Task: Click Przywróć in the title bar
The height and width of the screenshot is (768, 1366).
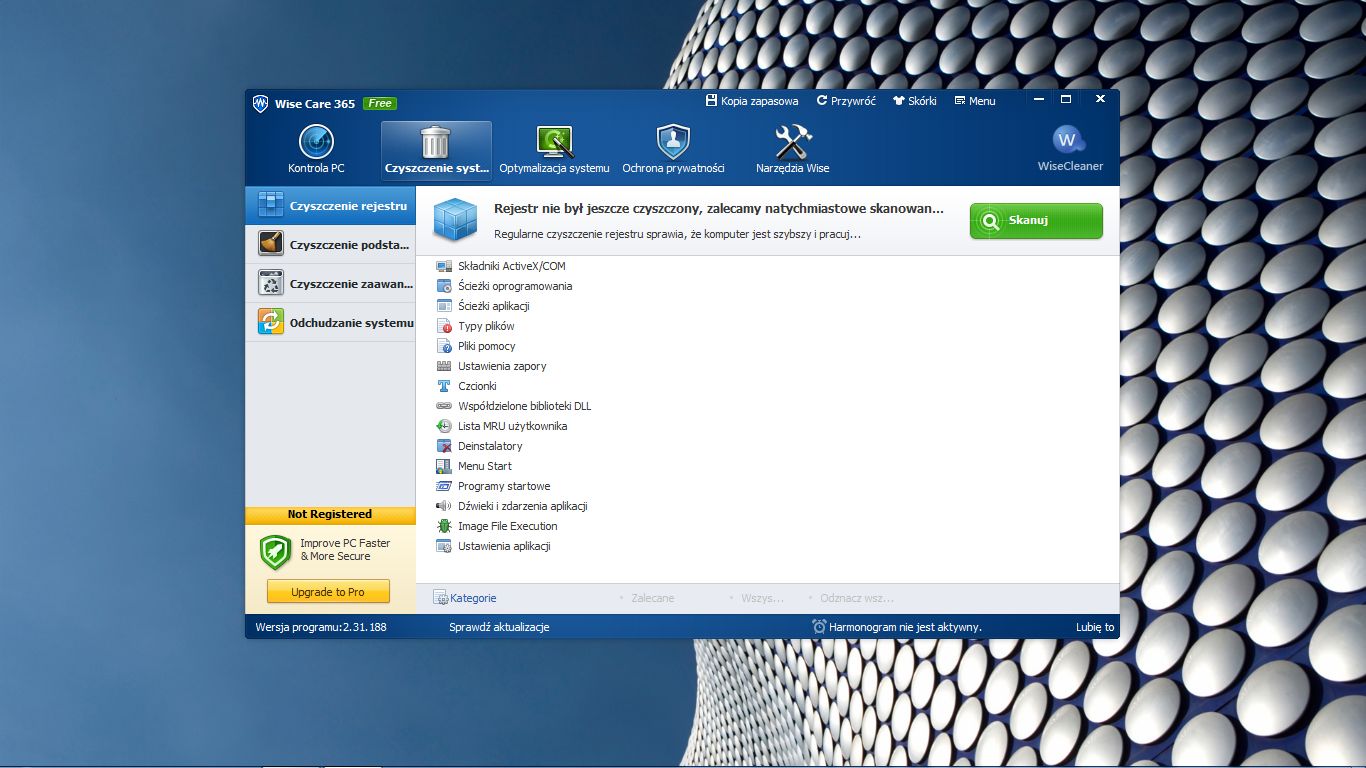Action: 846,101
